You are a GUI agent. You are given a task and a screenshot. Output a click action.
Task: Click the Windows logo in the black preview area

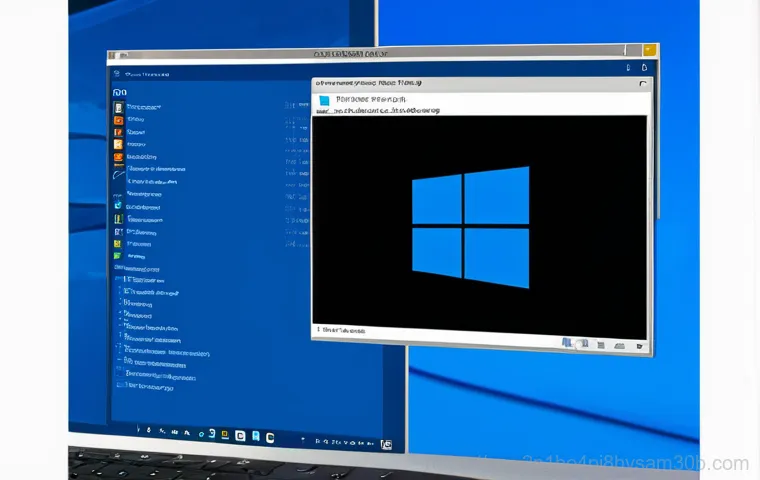coord(471,227)
